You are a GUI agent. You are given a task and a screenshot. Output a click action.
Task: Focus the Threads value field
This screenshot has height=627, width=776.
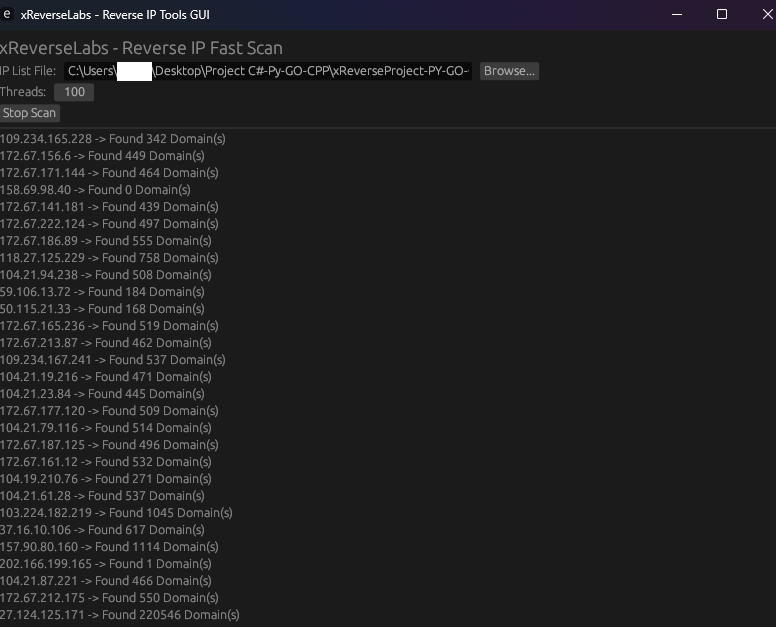74,92
